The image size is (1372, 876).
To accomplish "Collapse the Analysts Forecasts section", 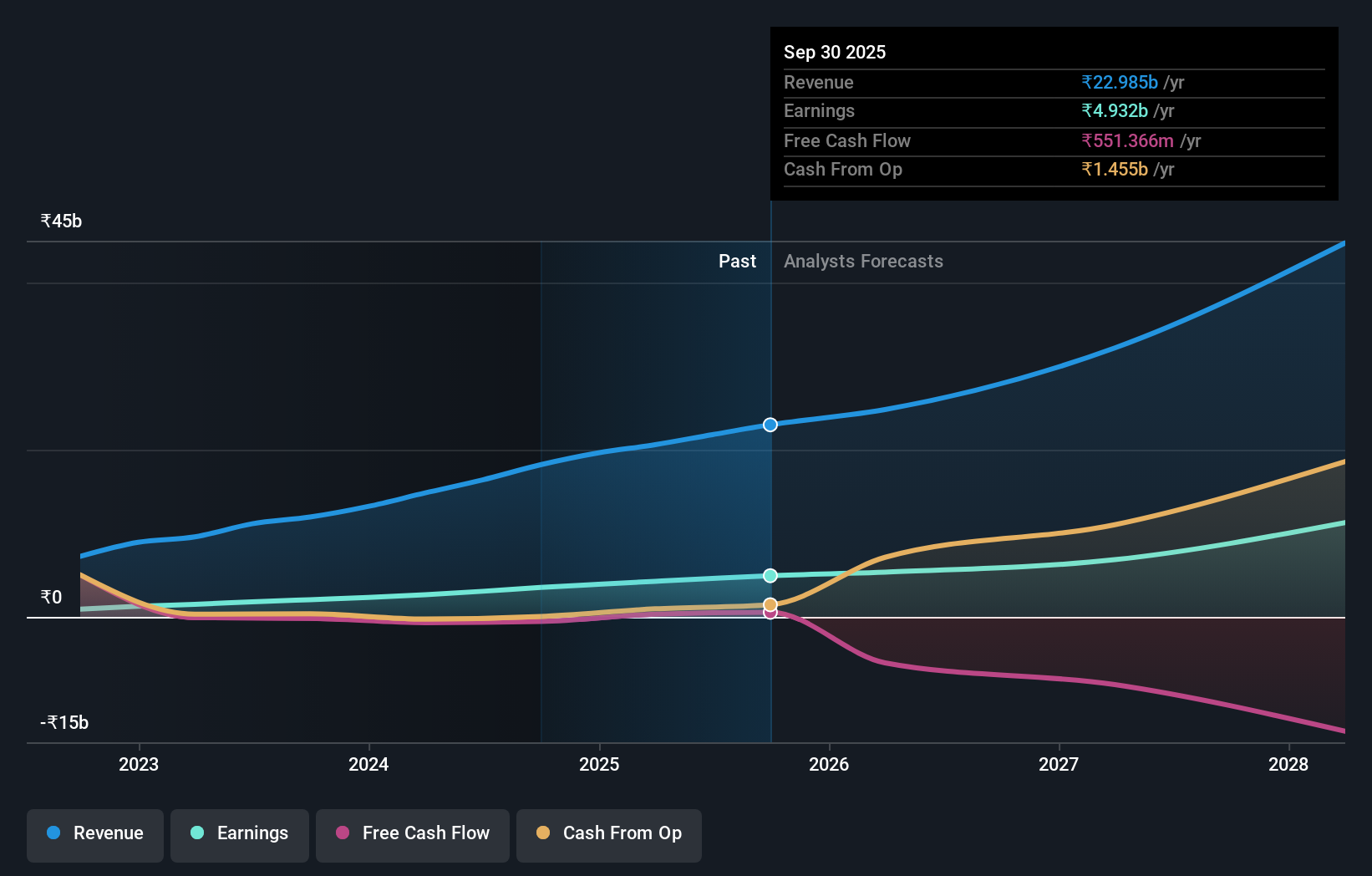I will tap(863, 261).
